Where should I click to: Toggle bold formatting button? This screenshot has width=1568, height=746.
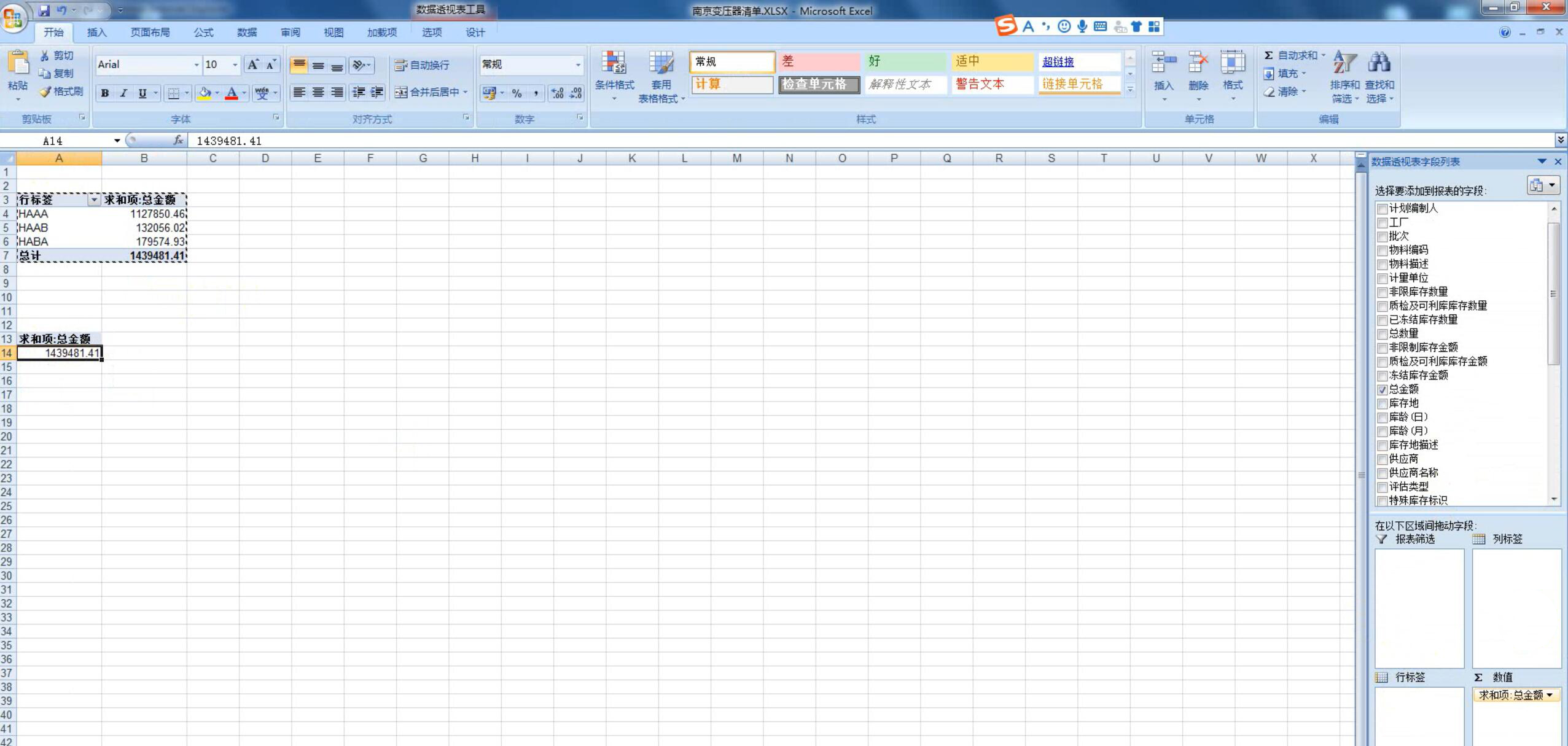105,93
